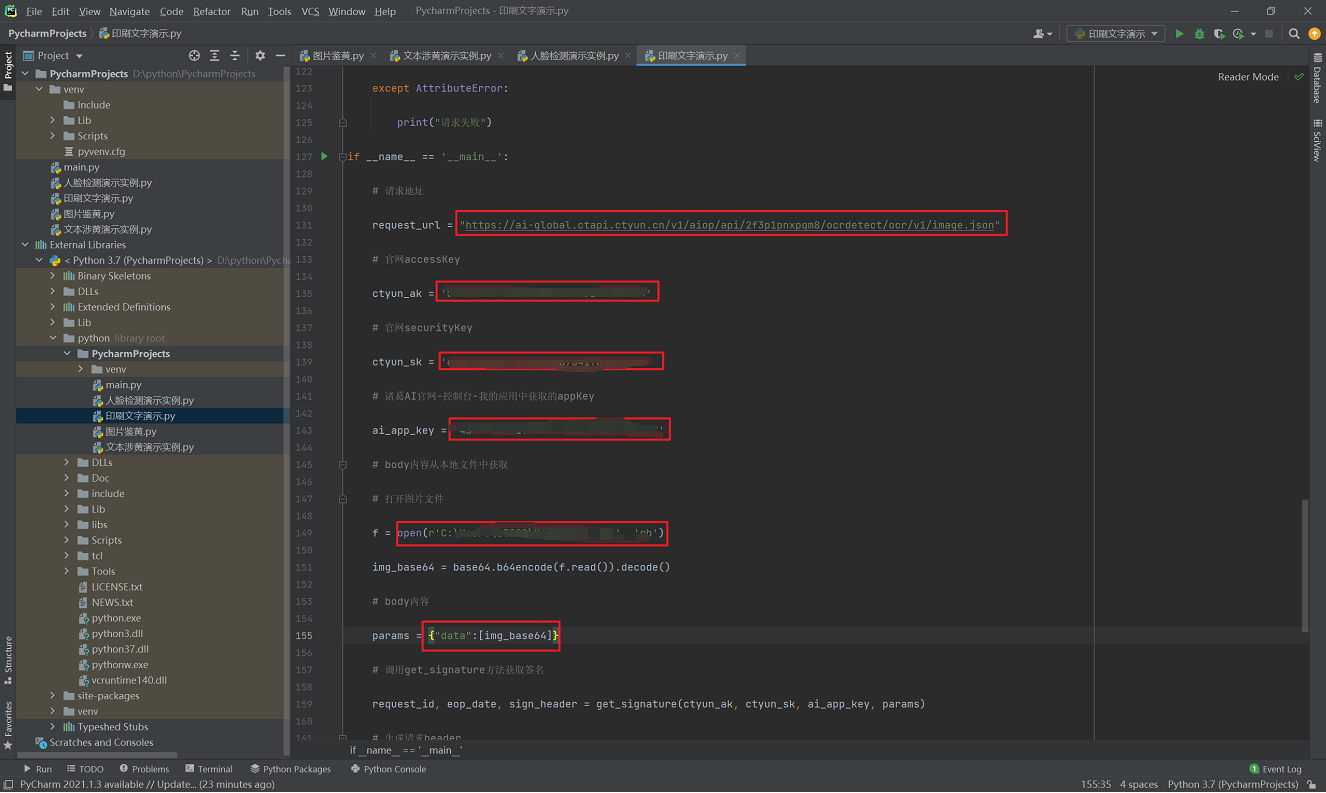Close the 图片鉴黄.py editor tab

(x=373, y=56)
